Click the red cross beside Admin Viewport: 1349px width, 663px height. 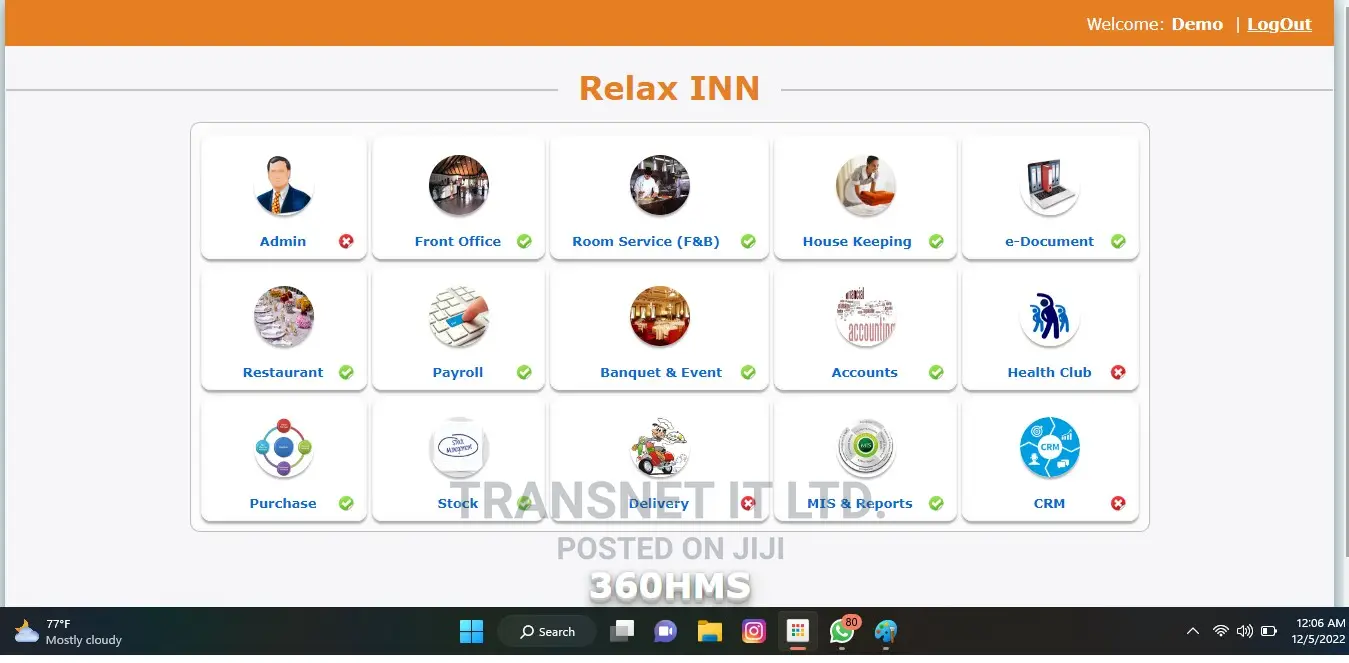click(x=346, y=241)
